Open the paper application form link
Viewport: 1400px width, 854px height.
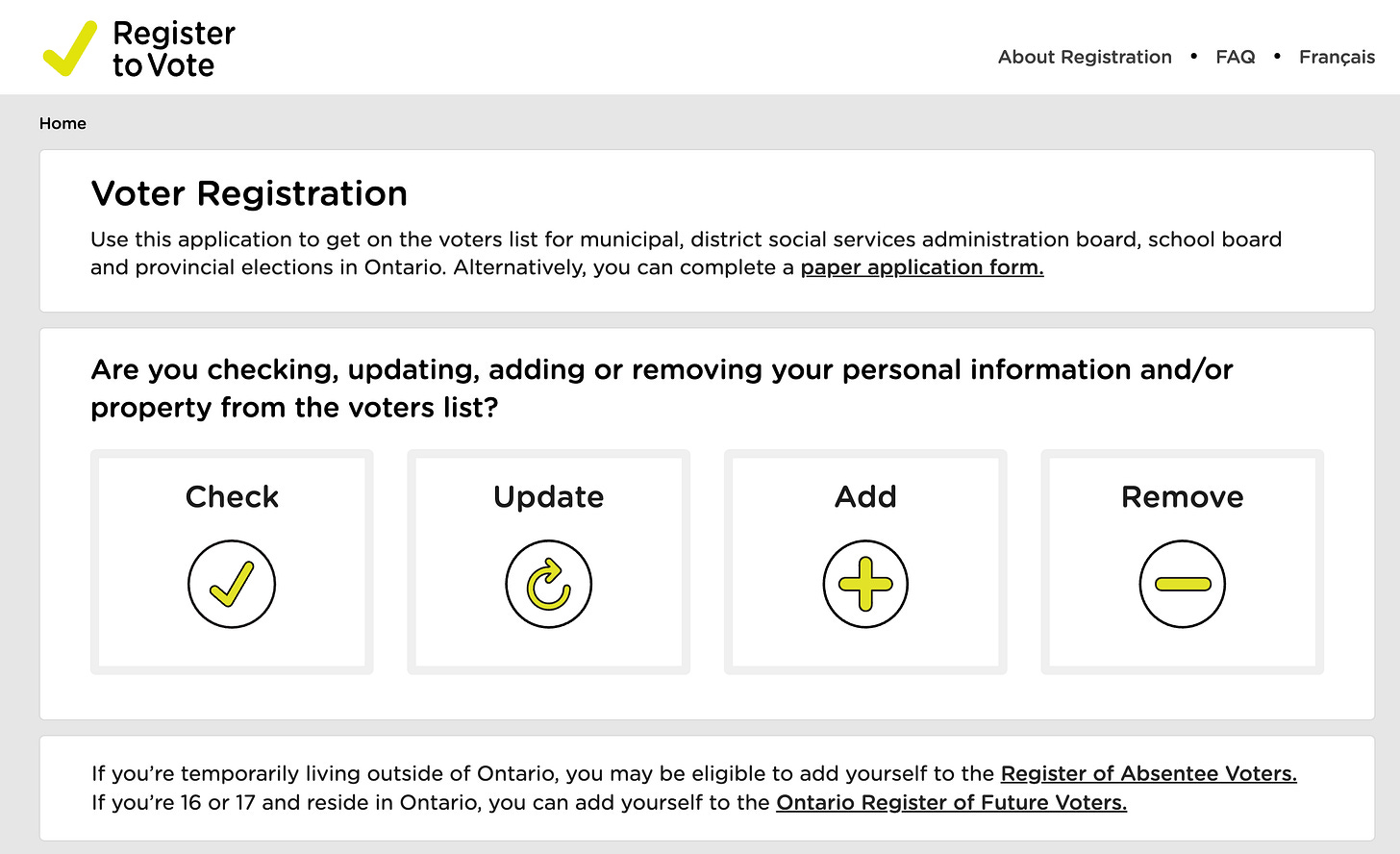click(x=922, y=267)
